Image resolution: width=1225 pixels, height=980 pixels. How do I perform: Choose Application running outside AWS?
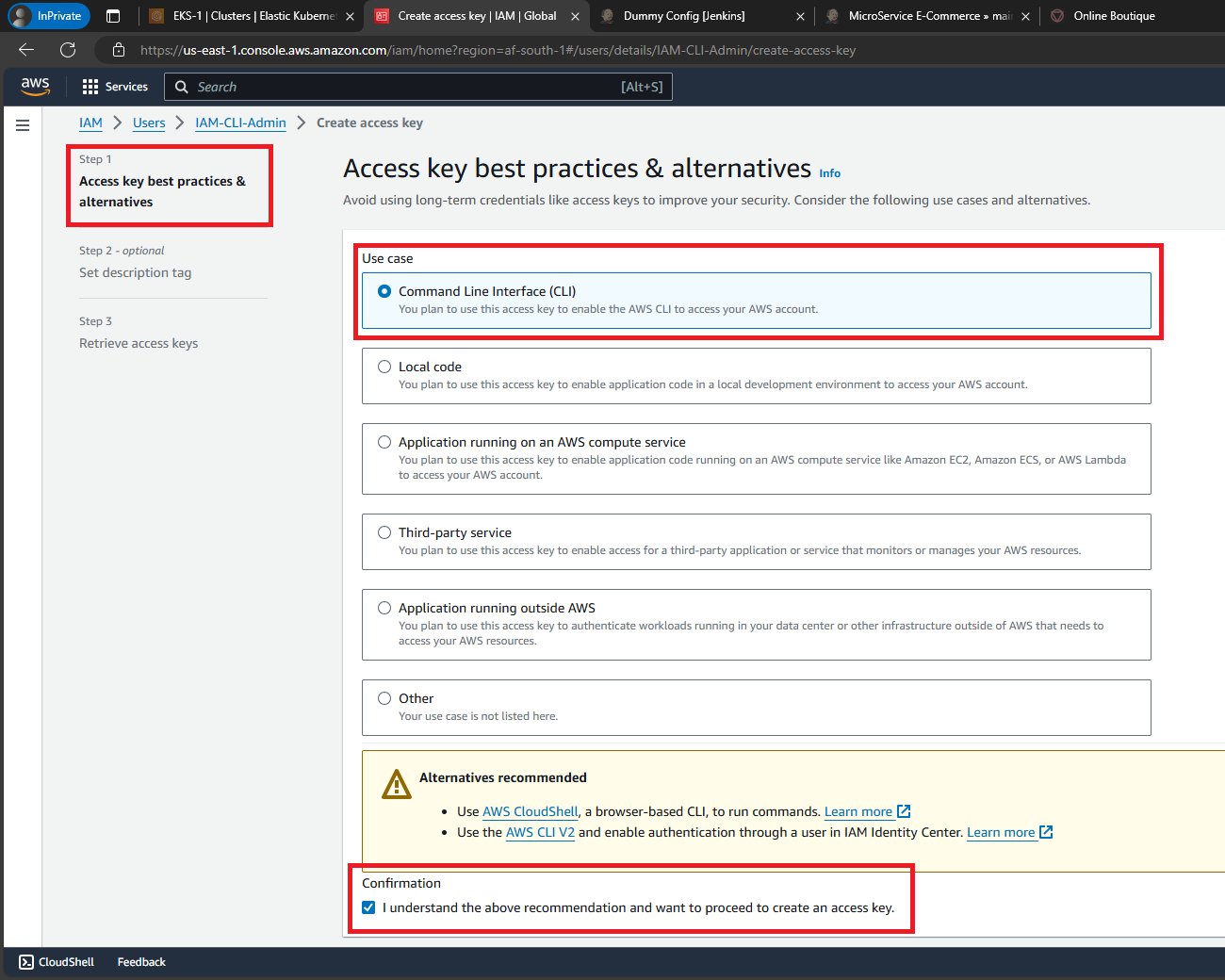[384, 608]
